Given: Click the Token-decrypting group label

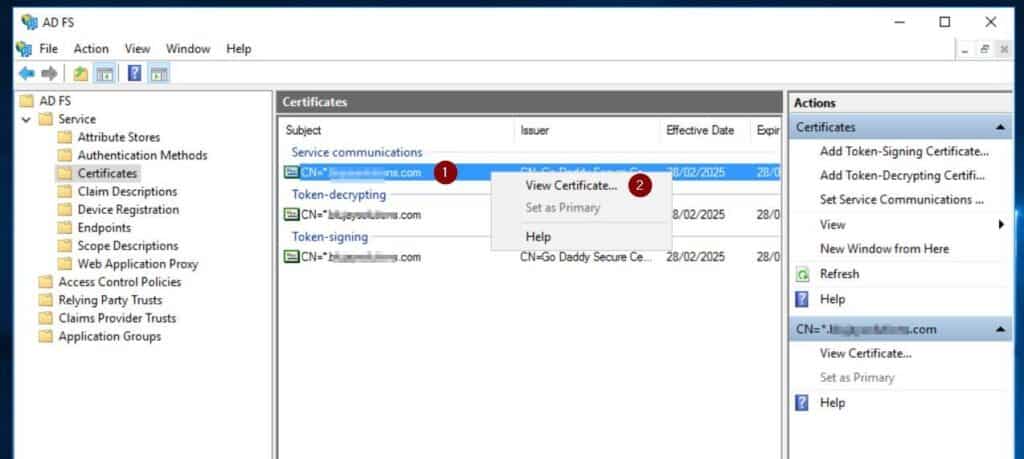Looking at the screenshot, I should pos(339,195).
